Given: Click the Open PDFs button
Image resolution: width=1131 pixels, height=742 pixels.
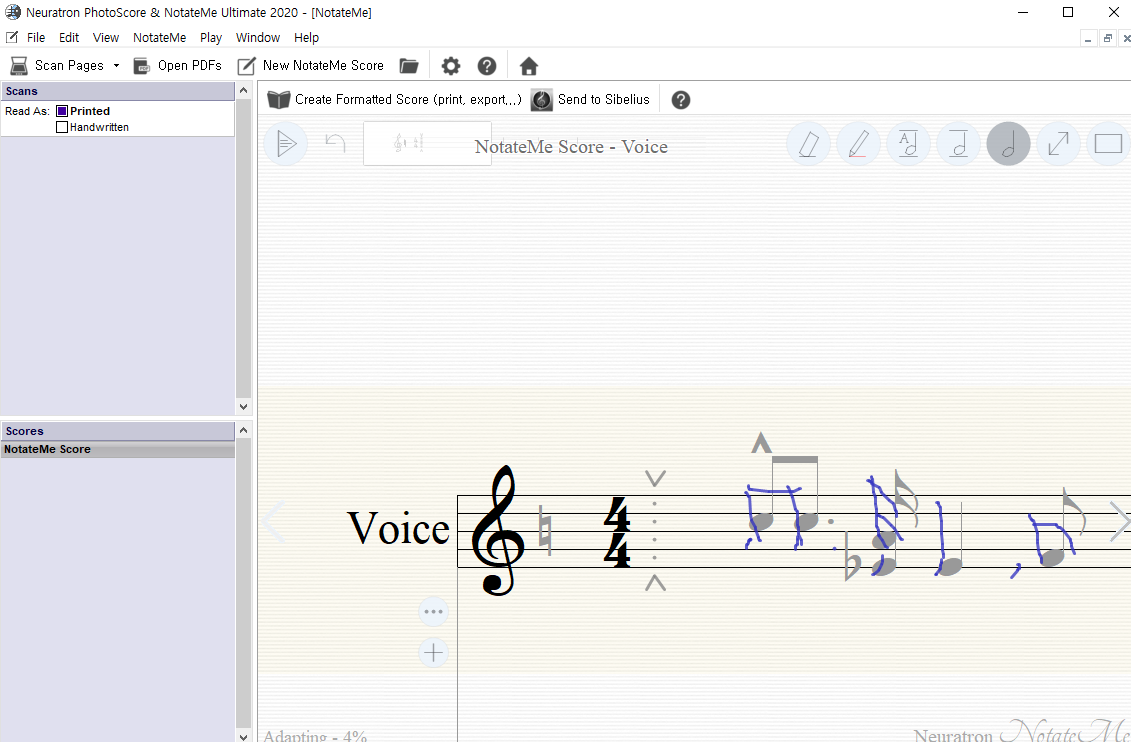Looking at the screenshot, I should (x=177, y=66).
